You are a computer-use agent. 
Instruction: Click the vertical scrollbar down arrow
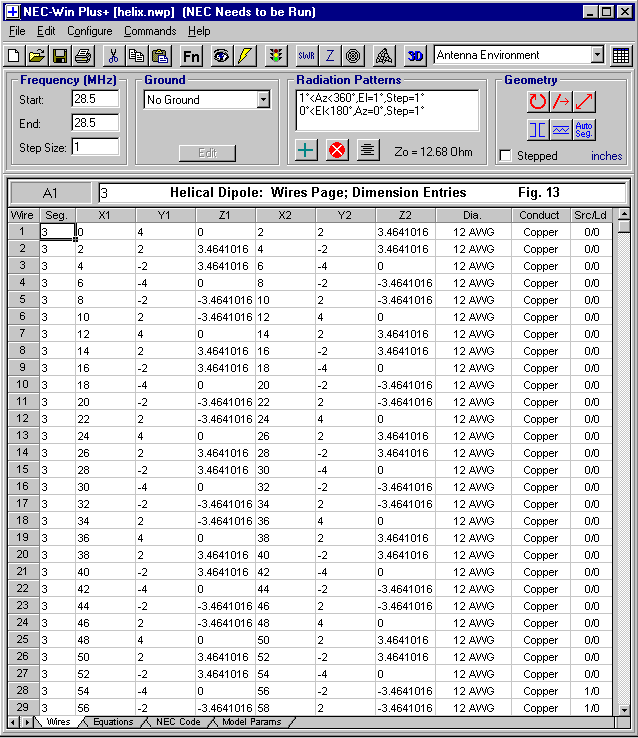[625, 706]
